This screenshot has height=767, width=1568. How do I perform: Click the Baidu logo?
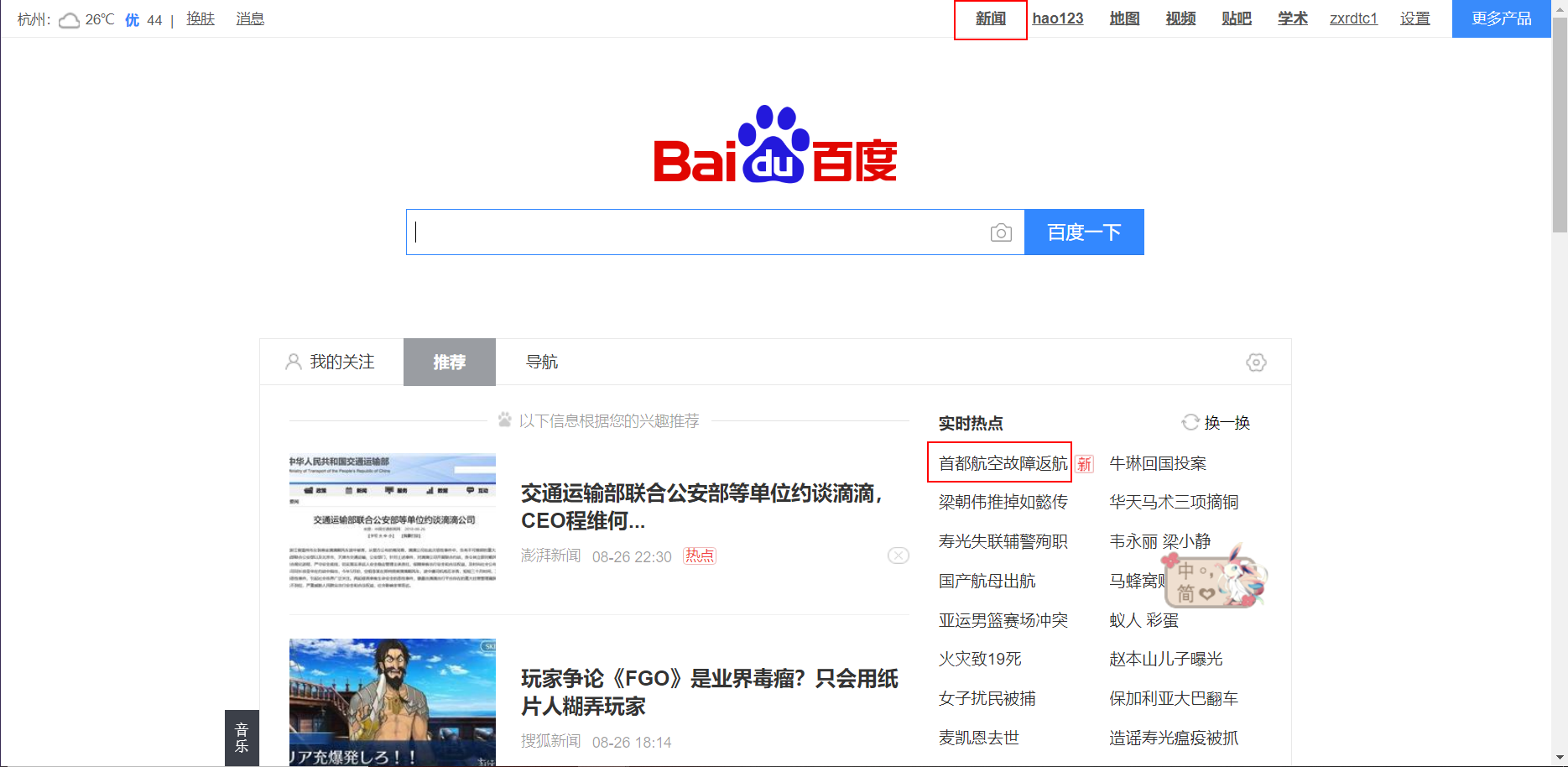(x=775, y=143)
